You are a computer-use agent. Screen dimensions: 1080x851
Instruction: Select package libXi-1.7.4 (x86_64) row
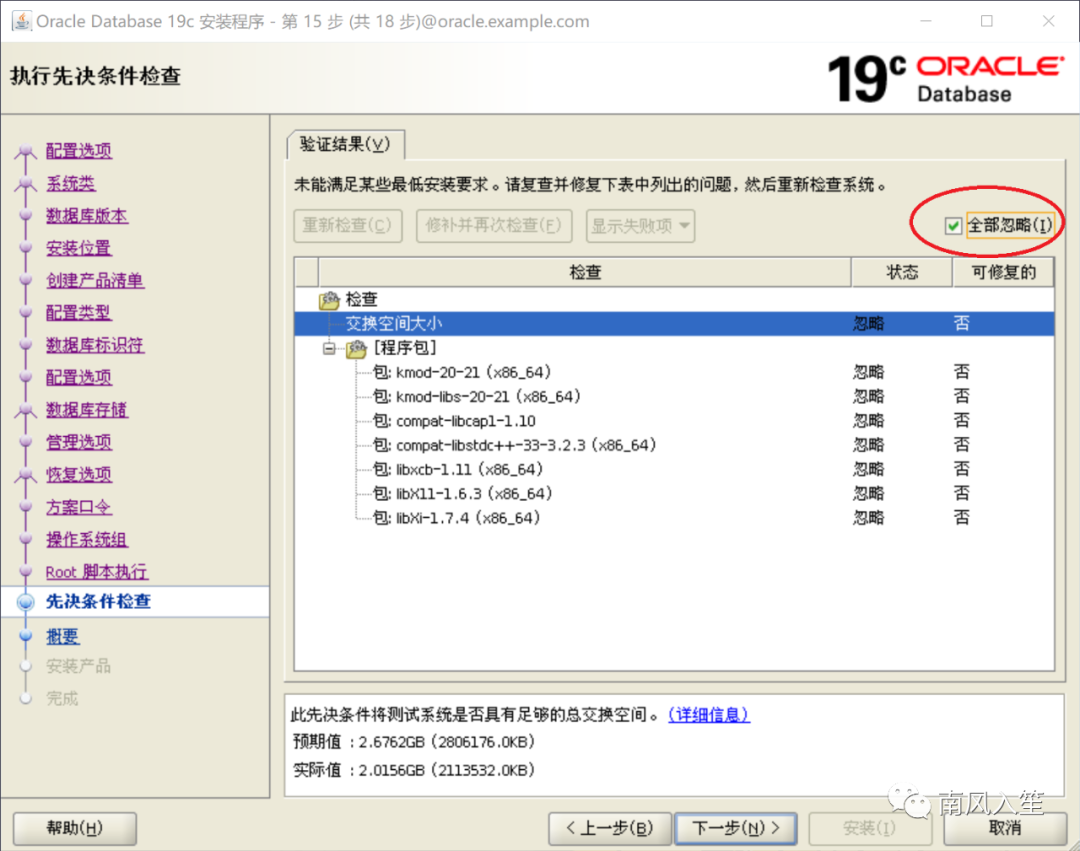tap(674, 518)
